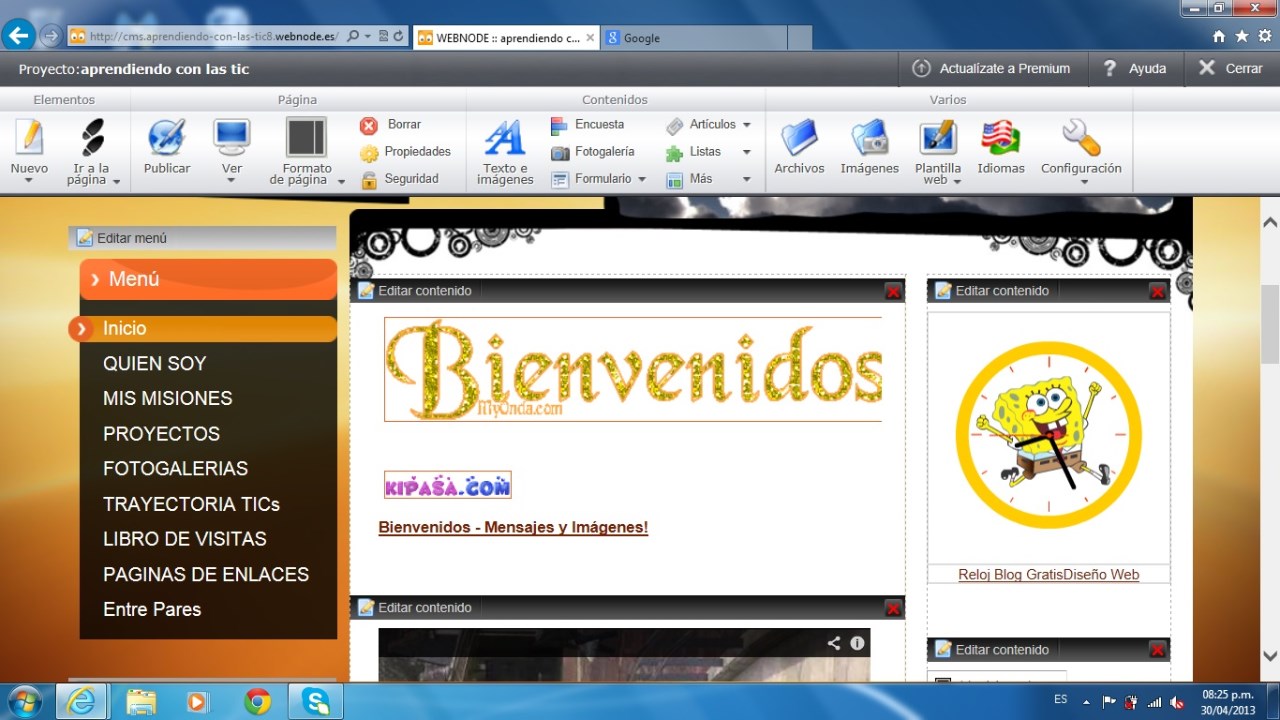Click Actualízate a Premium button
This screenshot has height=720, width=1280.
click(991, 69)
